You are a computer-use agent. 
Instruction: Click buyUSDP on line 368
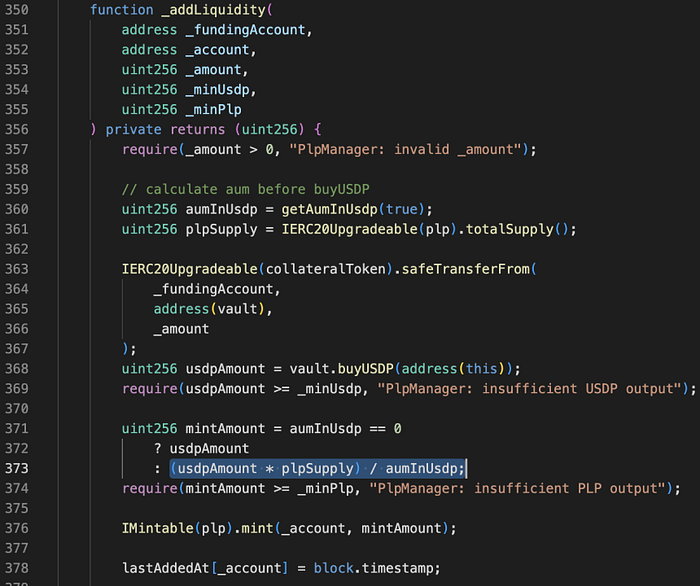pyautogui.click(x=365, y=369)
